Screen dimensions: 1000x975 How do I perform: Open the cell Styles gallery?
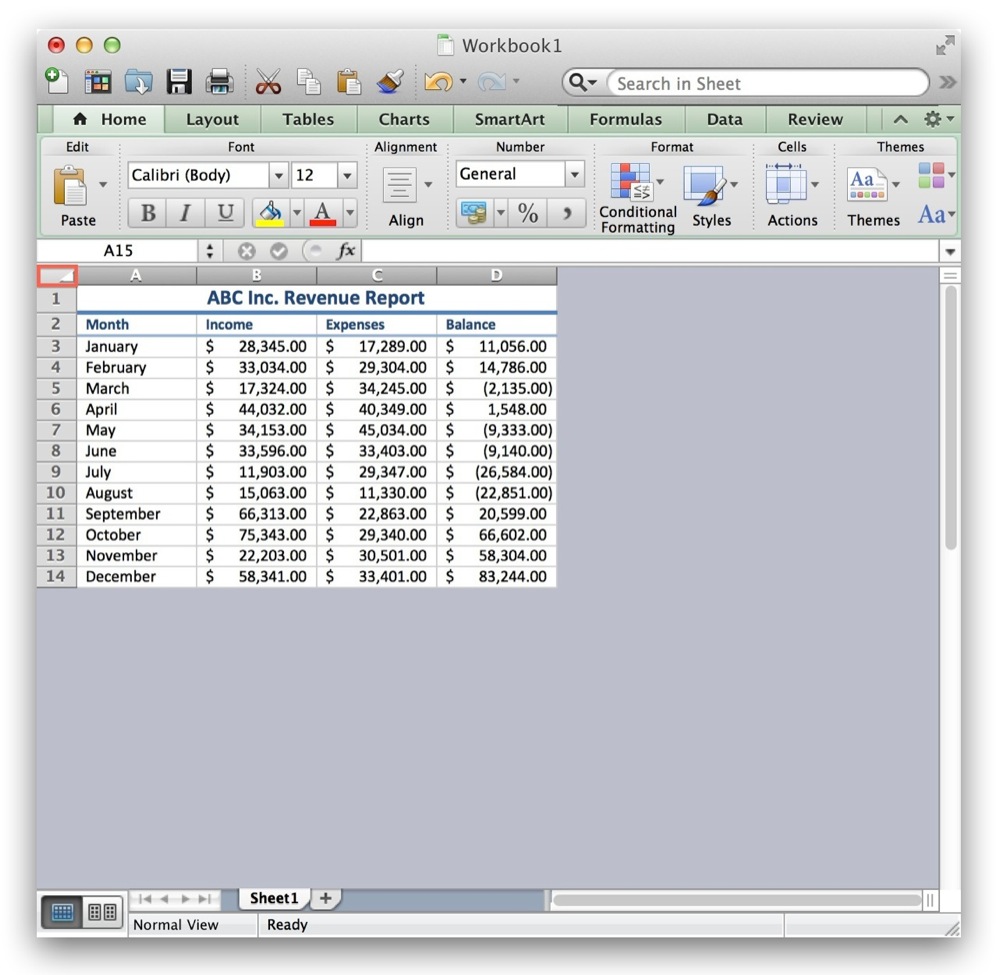click(x=711, y=196)
